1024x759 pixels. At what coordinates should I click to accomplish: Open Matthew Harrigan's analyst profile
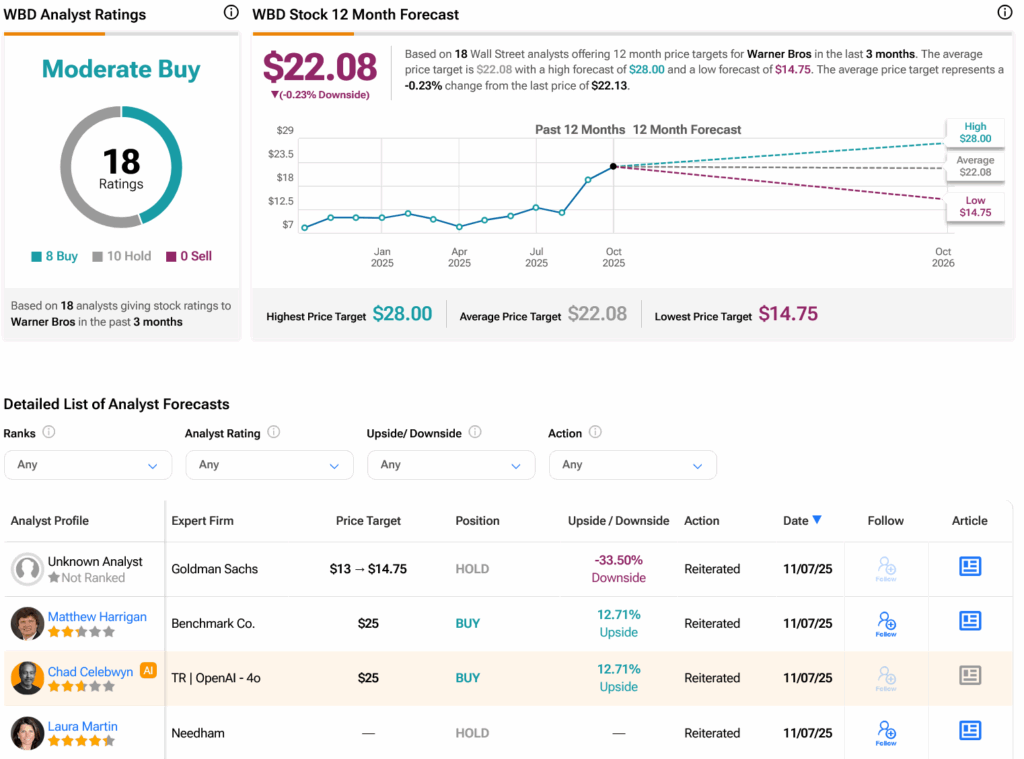click(97, 617)
